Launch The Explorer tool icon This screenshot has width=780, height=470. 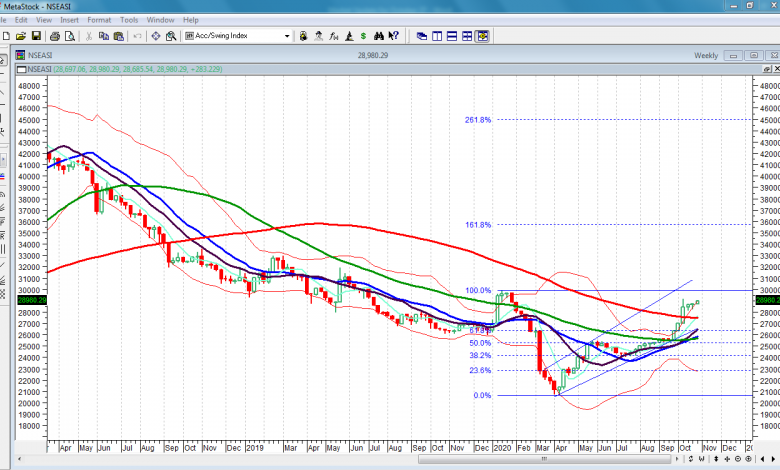pyautogui.click(x=303, y=36)
